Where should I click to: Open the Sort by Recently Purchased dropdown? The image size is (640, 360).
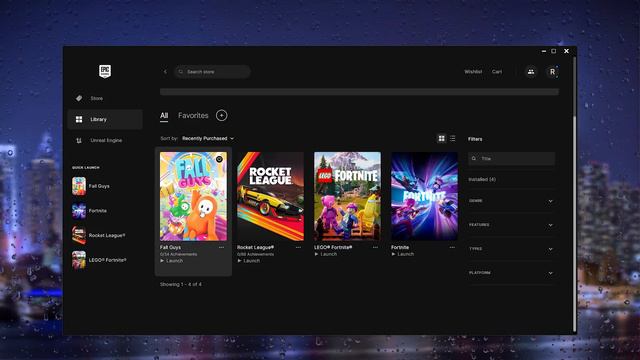pyautogui.click(x=208, y=138)
